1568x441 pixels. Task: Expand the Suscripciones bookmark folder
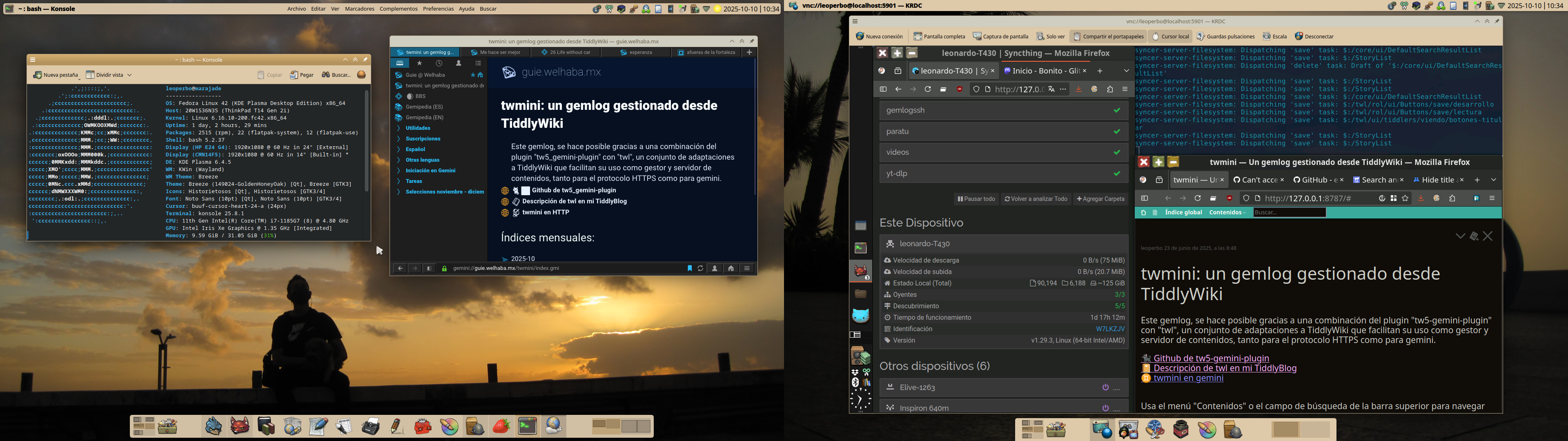[x=423, y=139]
